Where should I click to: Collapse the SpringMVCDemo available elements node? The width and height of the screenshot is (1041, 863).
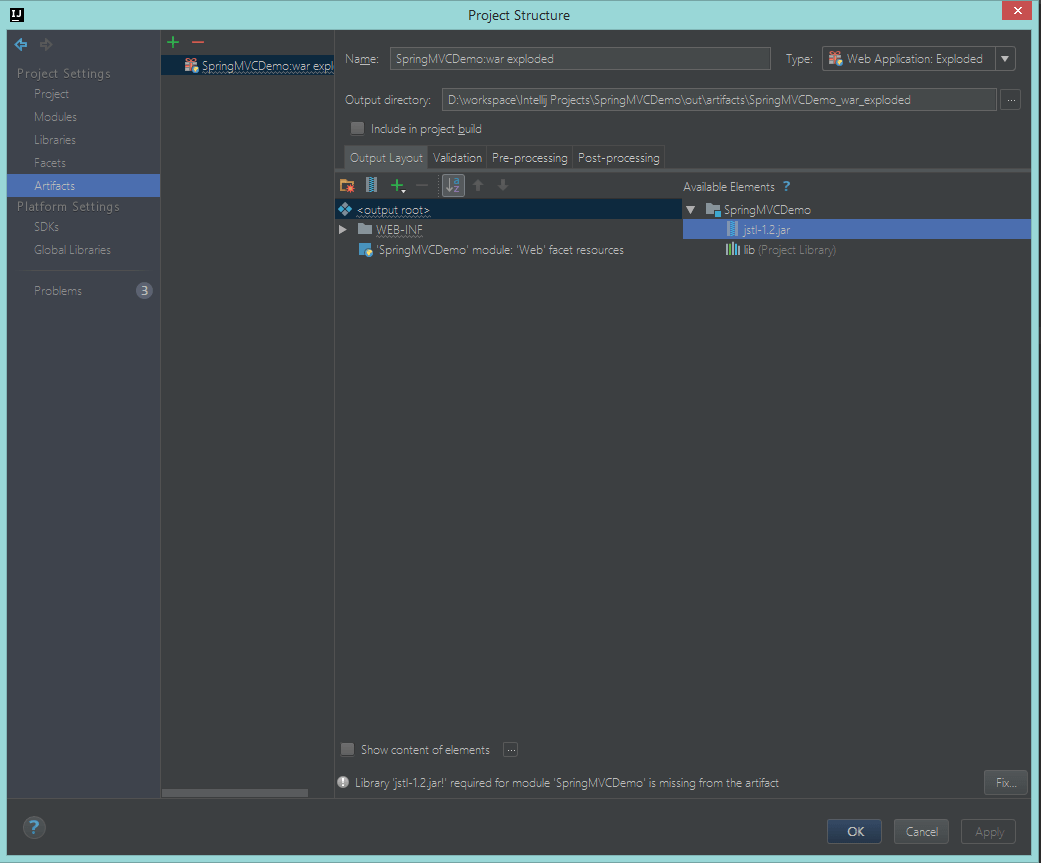click(x=690, y=210)
